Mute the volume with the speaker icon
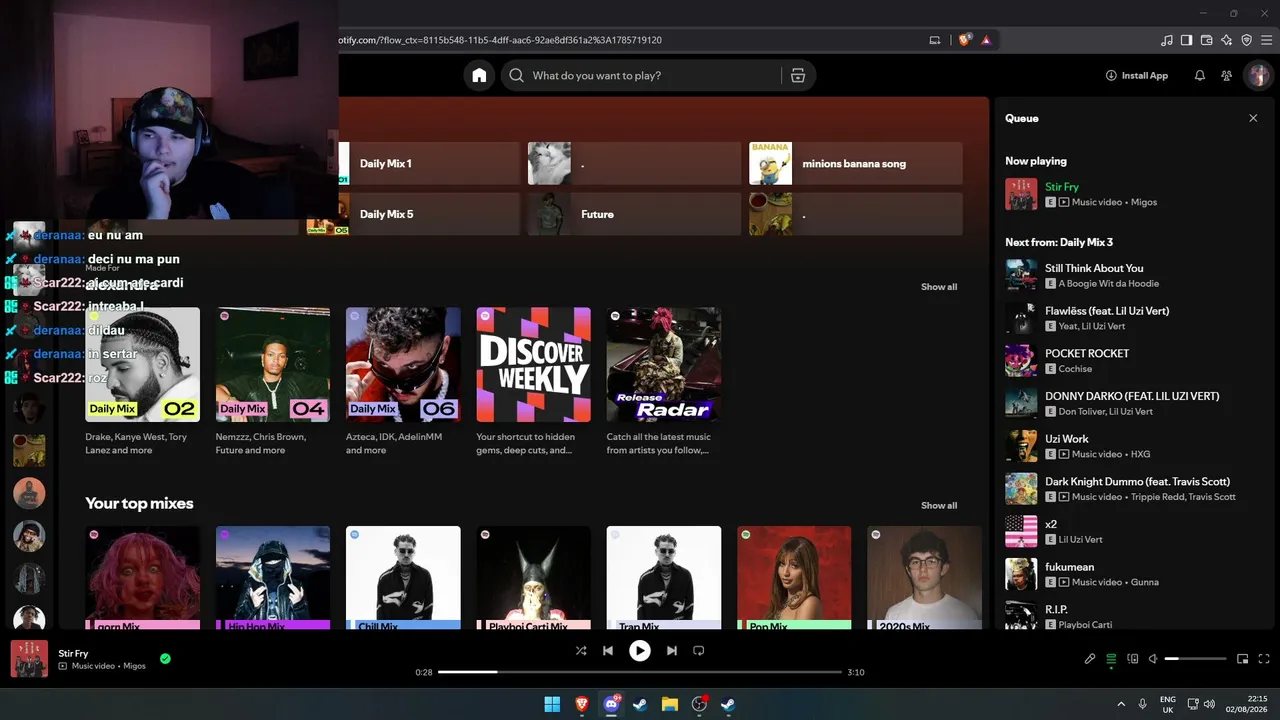 pyautogui.click(x=1153, y=659)
